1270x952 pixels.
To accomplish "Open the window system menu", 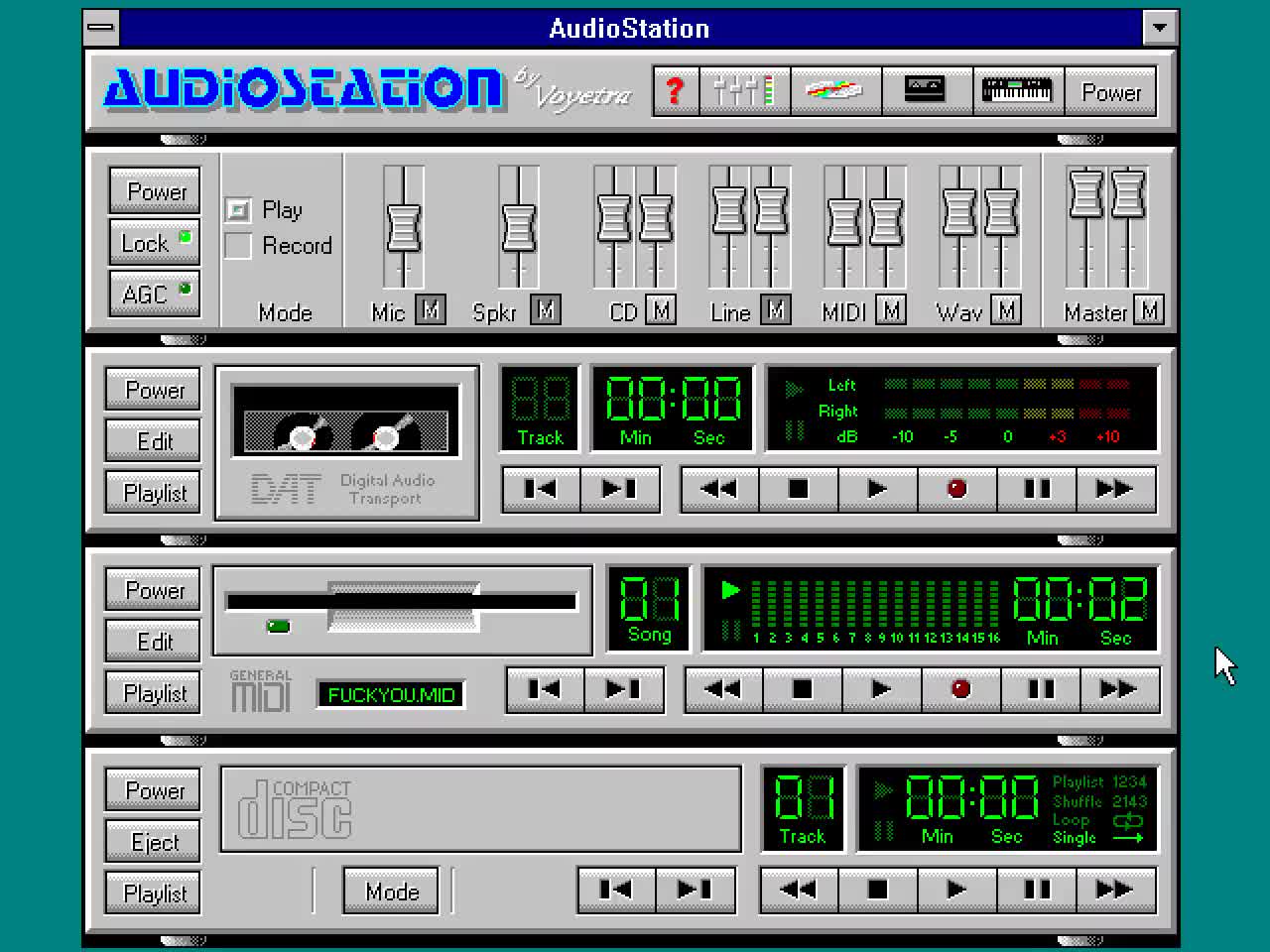I will [101, 28].
